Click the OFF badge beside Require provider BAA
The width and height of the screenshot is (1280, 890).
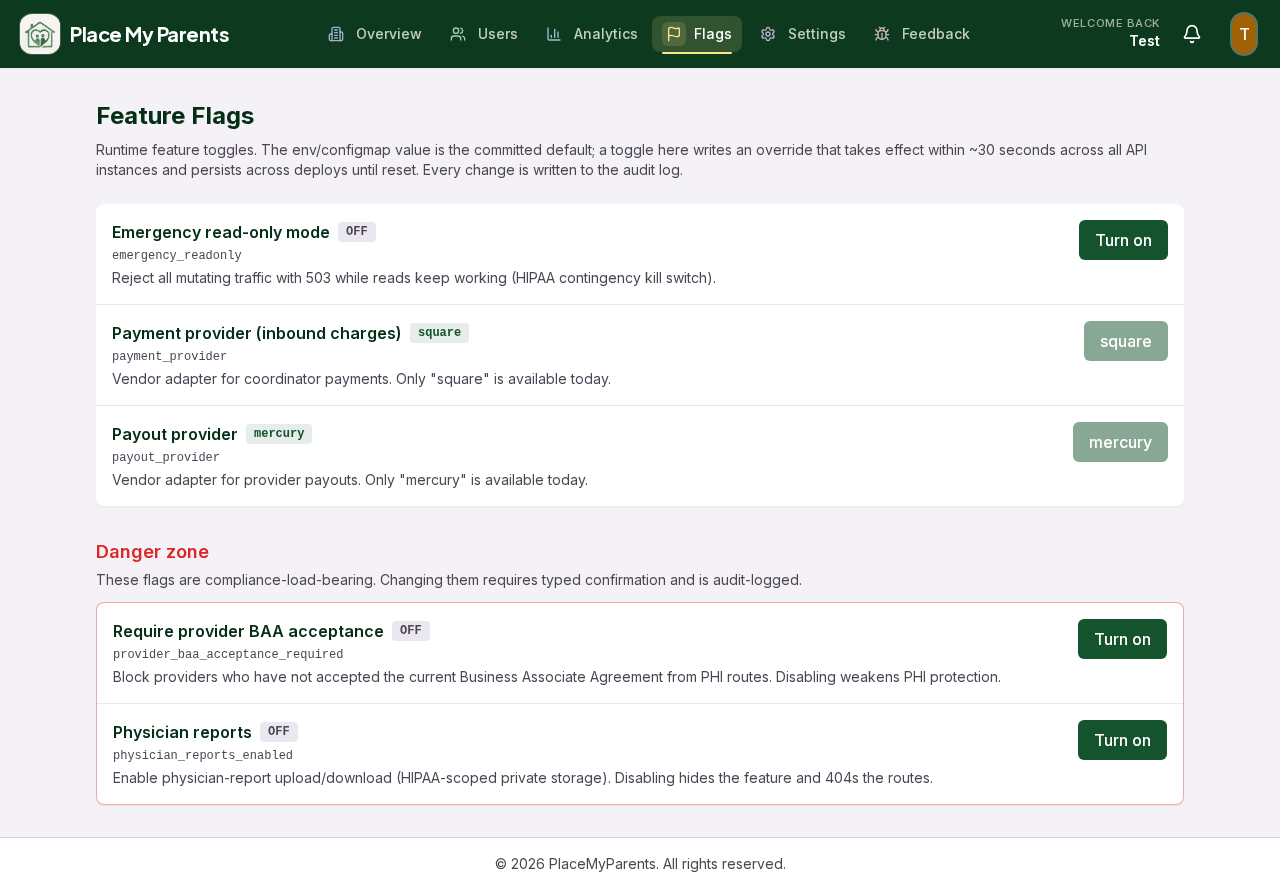(x=411, y=631)
